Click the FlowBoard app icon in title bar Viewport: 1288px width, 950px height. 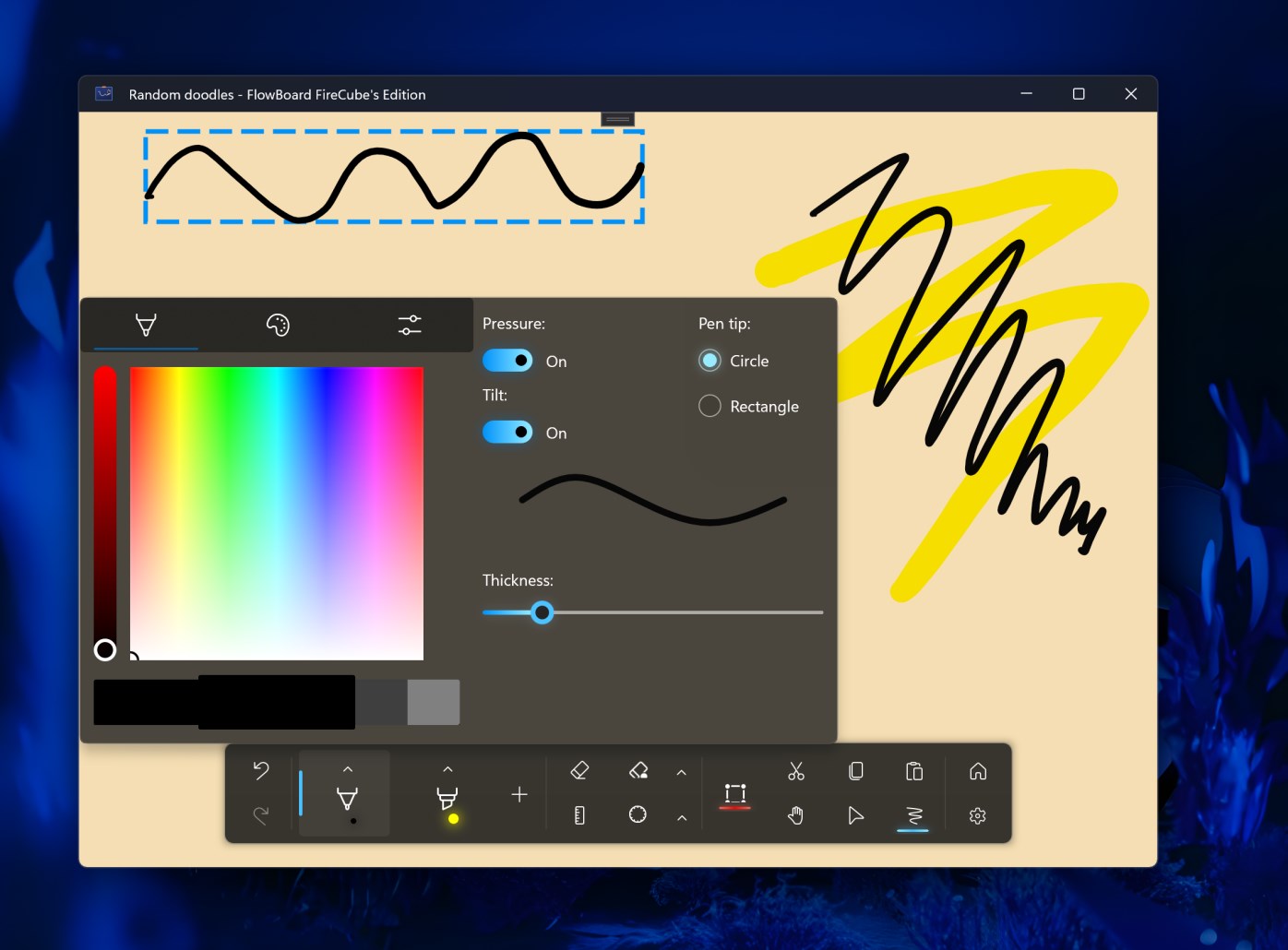point(104,93)
